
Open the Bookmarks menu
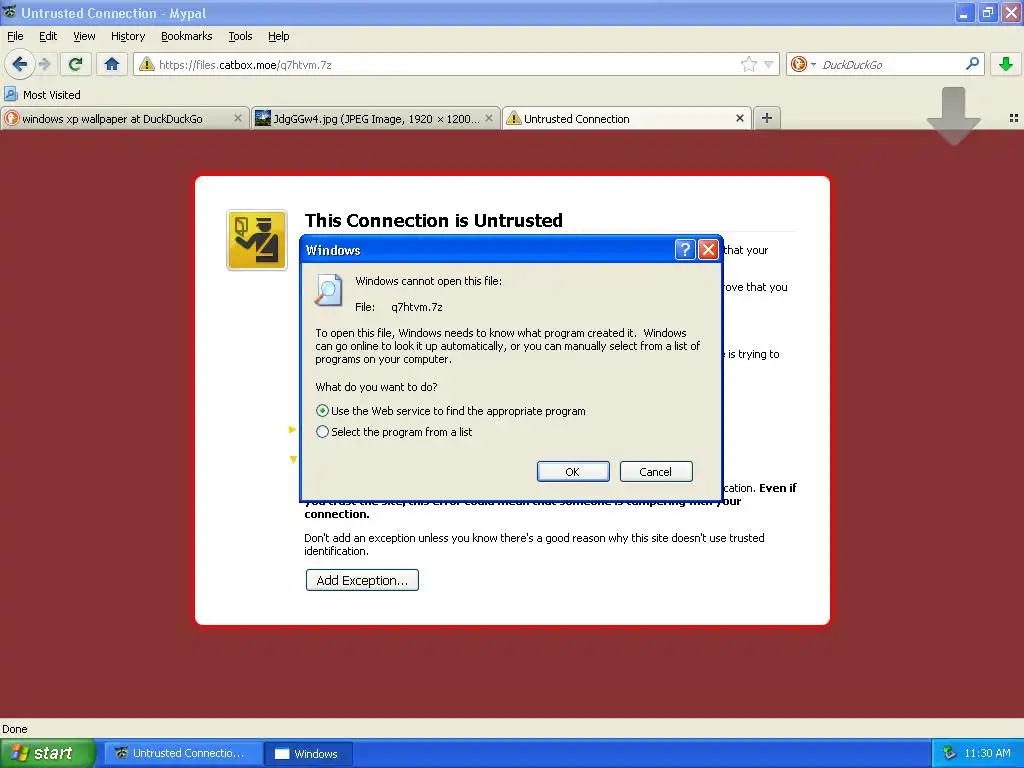coord(186,36)
